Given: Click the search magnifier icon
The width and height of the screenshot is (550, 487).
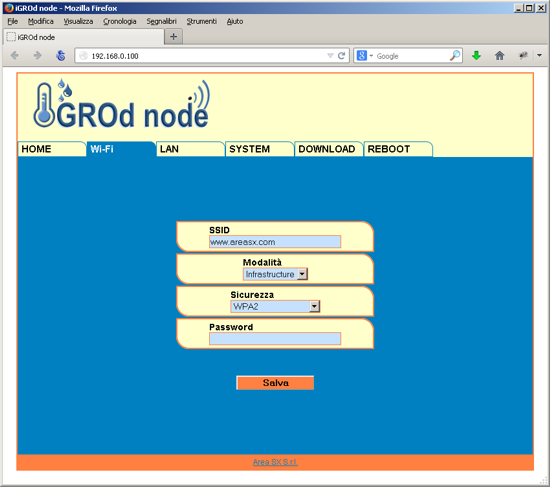Looking at the screenshot, I should coord(455,55).
